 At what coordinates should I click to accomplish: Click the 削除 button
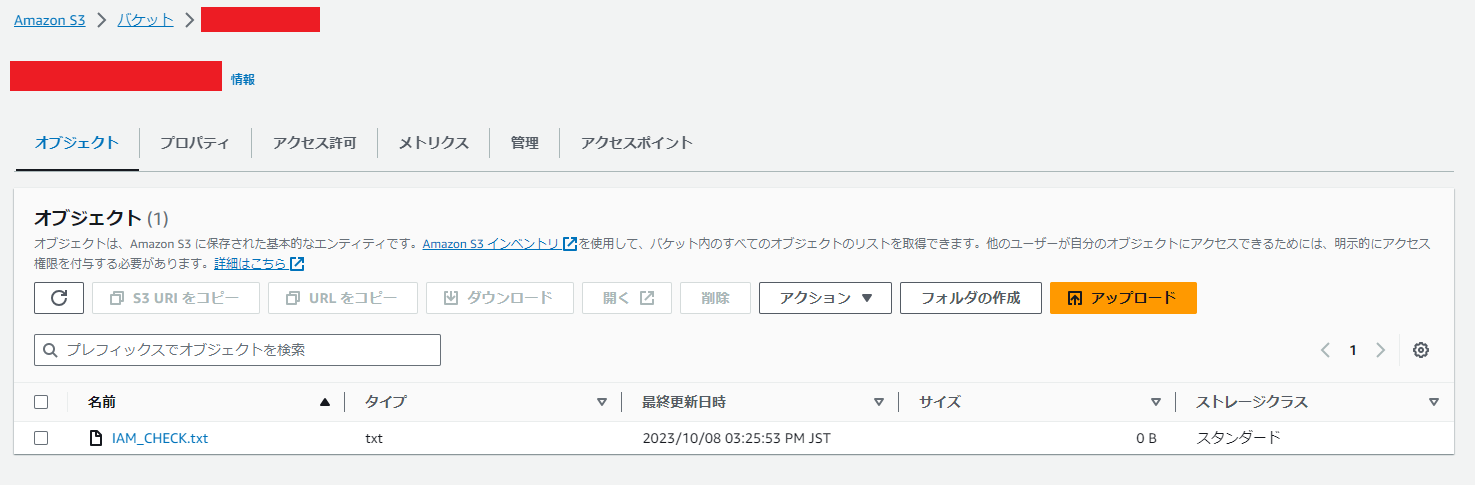point(715,298)
